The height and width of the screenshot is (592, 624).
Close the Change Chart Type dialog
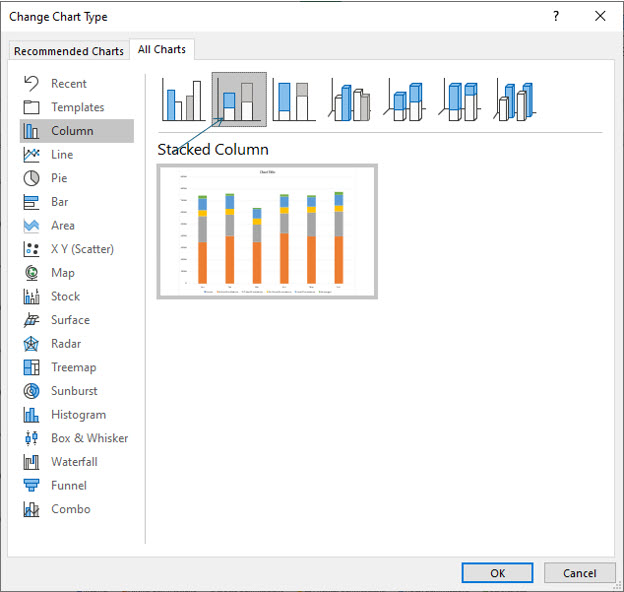[600, 16]
